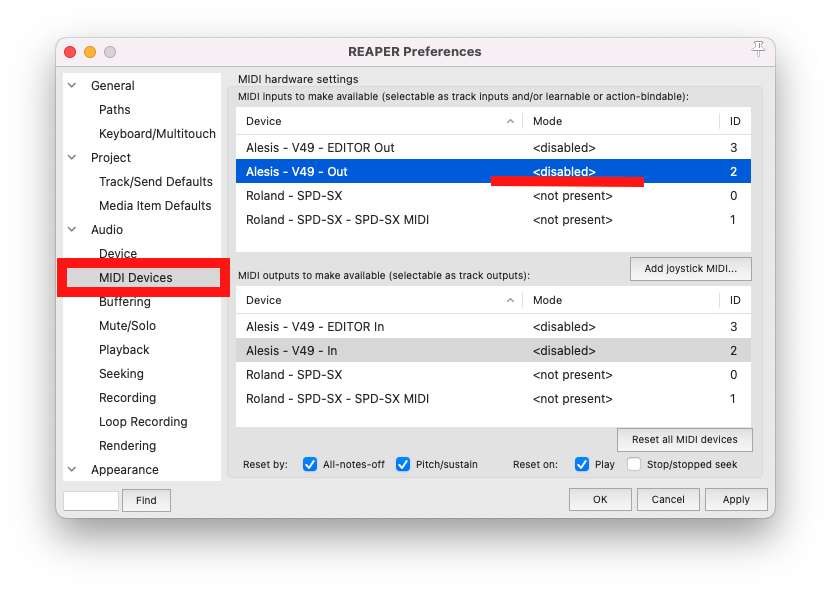Click Mode column header in MIDI inputs
Image resolution: width=831 pixels, height=592 pixels.
pyautogui.click(x=621, y=121)
